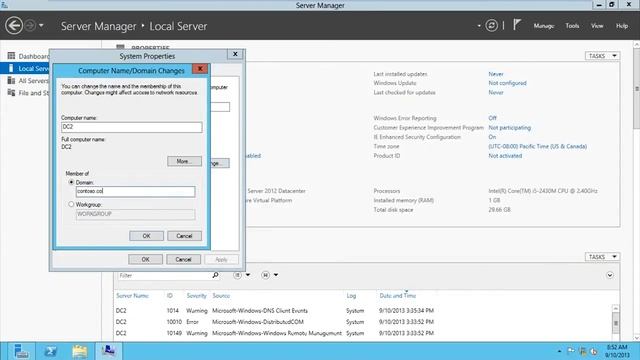Open the View menu
The image size is (640, 360).
[597, 26]
